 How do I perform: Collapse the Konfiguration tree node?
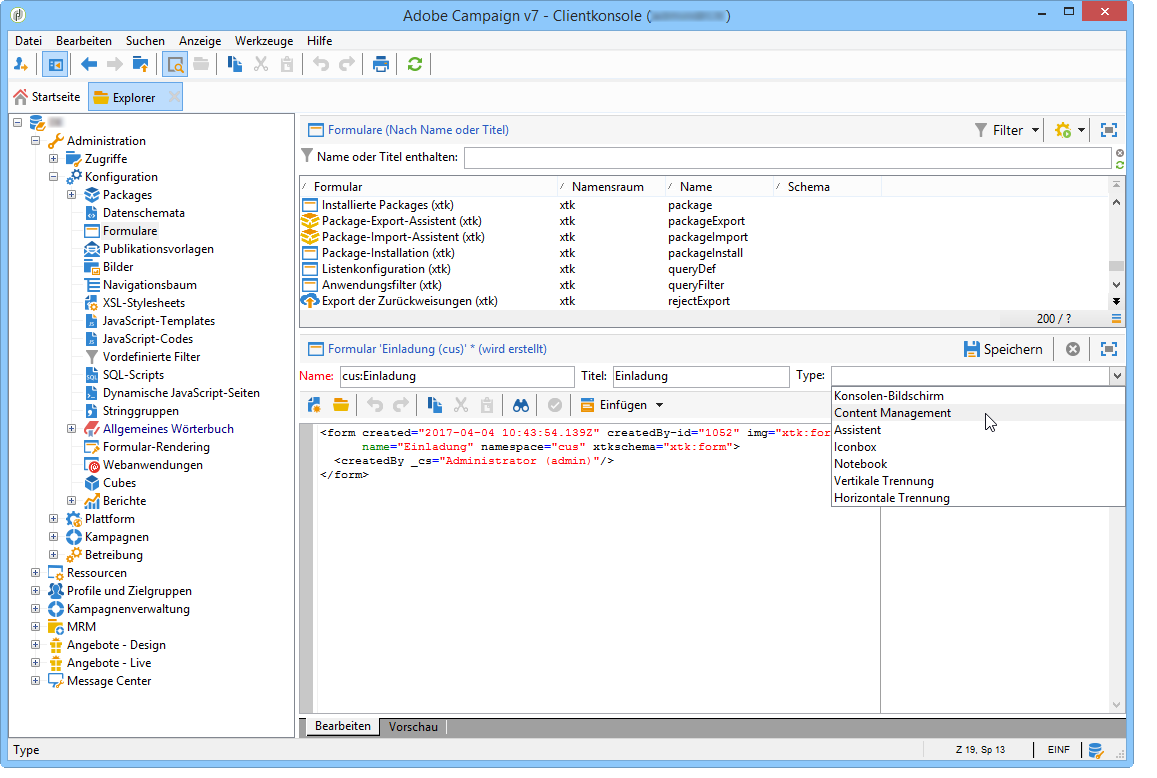click(x=53, y=176)
